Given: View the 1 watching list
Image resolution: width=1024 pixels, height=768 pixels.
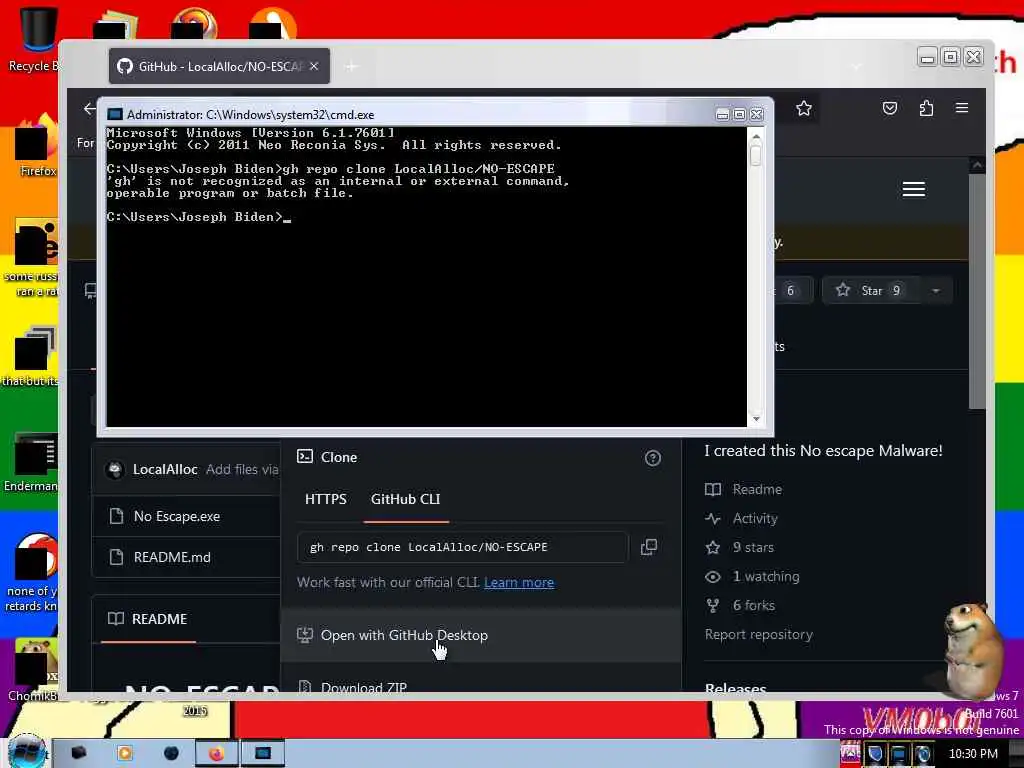Looking at the screenshot, I should pyautogui.click(x=766, y=577).
